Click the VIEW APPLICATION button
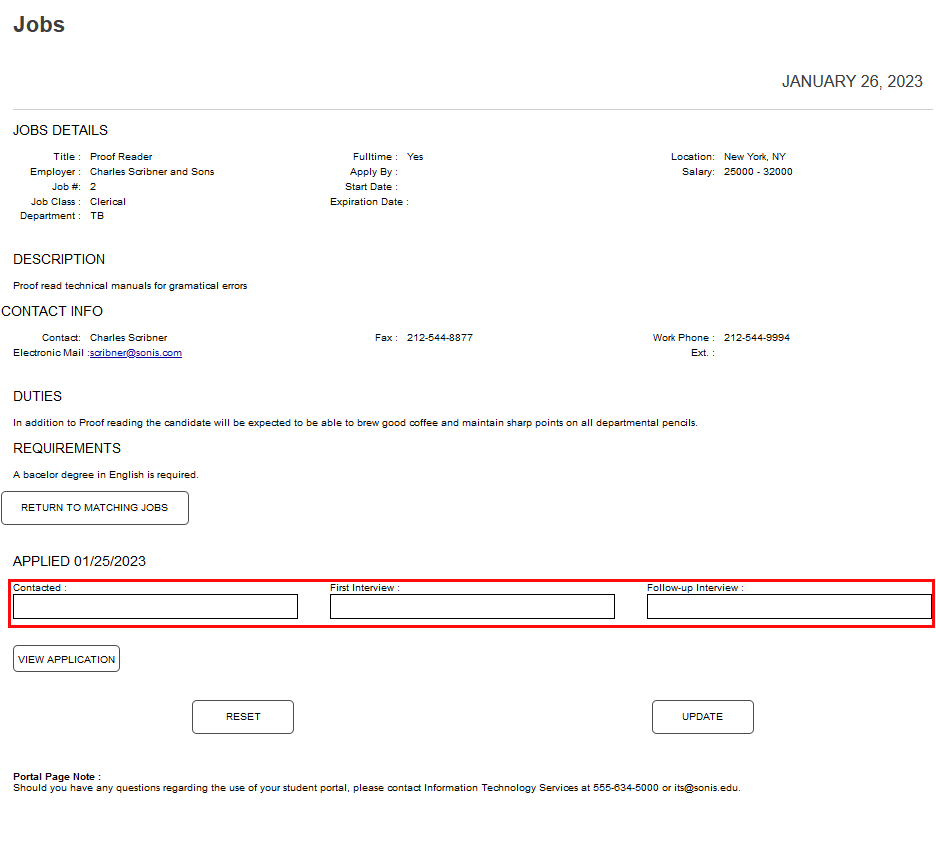 [66, 658]
